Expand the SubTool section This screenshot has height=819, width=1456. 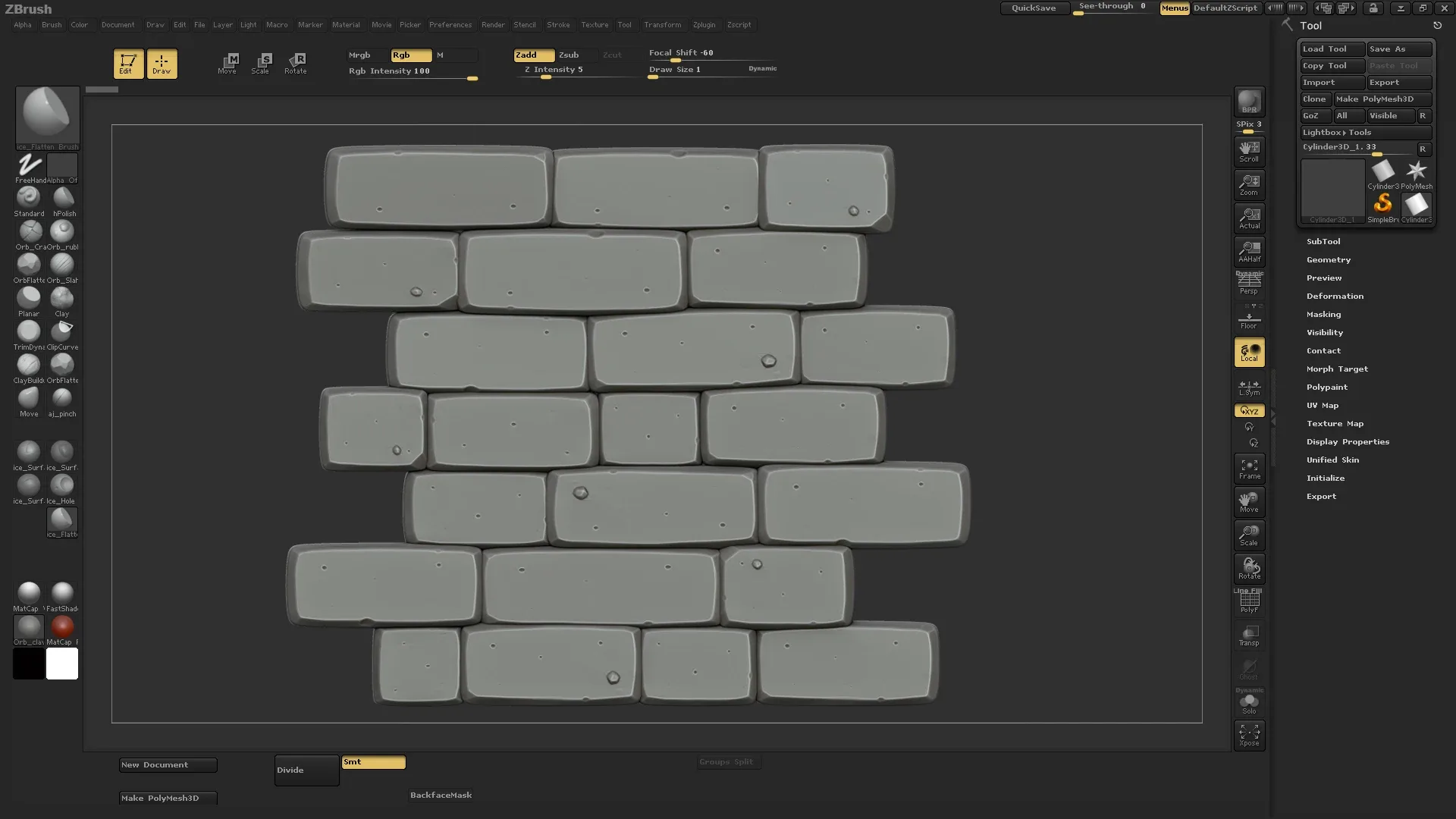[x=1323, y=241]
